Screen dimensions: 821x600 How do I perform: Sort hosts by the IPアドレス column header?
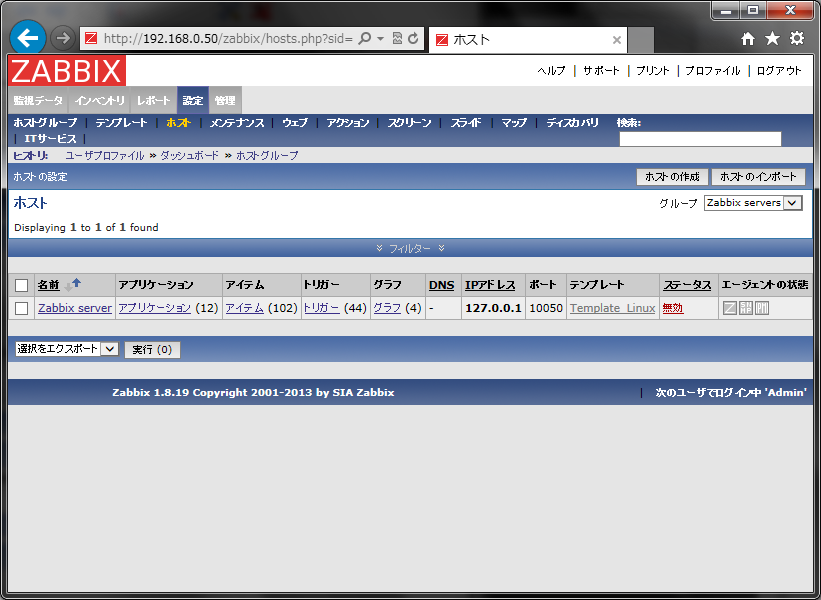click(x=490, y=285)
